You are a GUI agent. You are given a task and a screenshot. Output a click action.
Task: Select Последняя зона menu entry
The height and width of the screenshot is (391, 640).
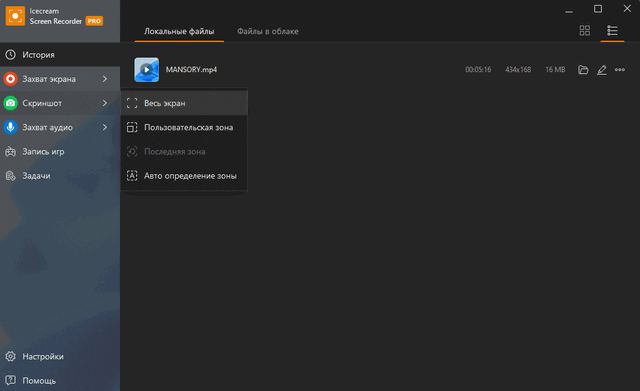[184, 152]
